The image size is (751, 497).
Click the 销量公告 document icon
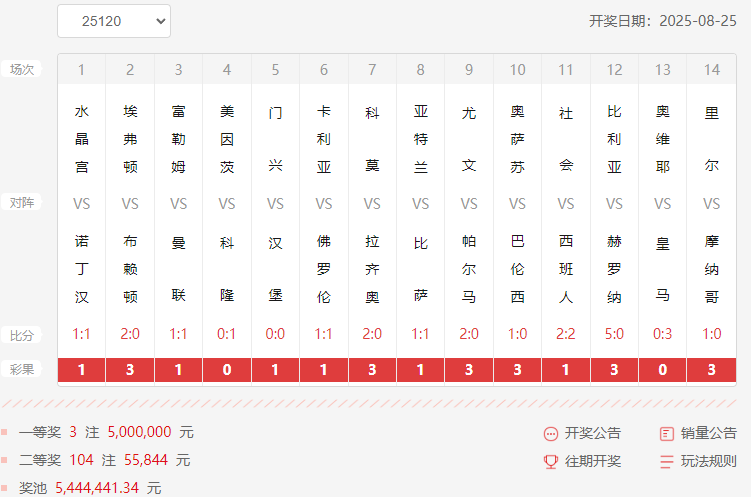point(667,434)
